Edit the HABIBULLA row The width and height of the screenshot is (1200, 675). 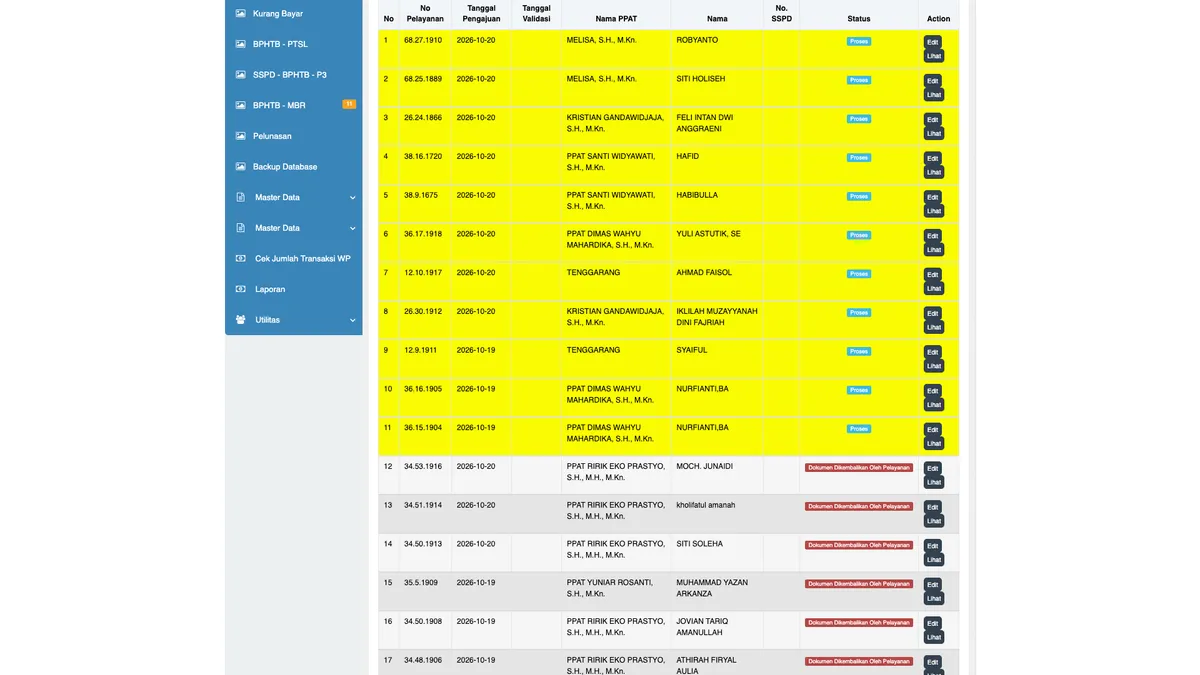933,197
